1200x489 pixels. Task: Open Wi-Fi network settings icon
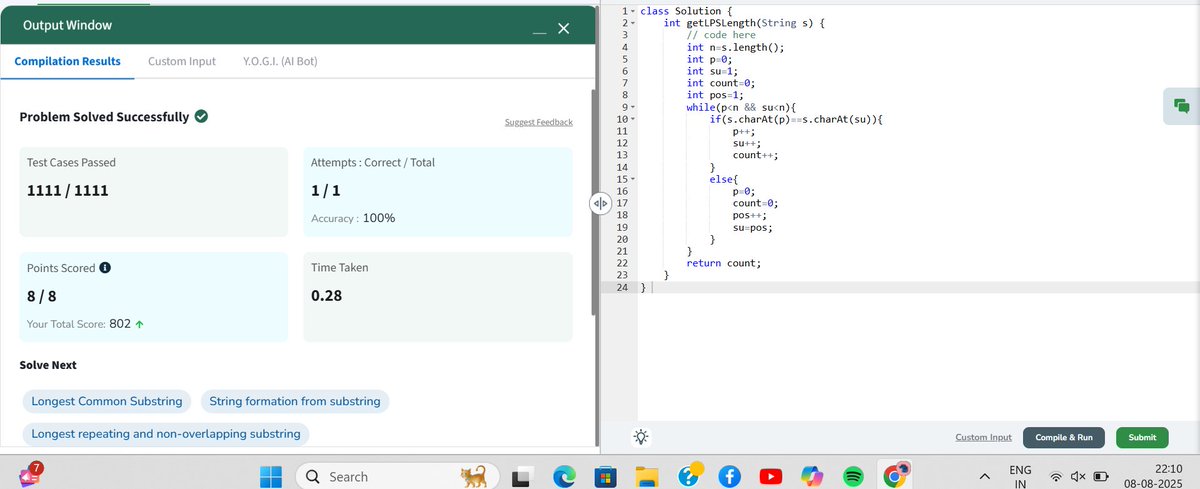coord(1055,476)
